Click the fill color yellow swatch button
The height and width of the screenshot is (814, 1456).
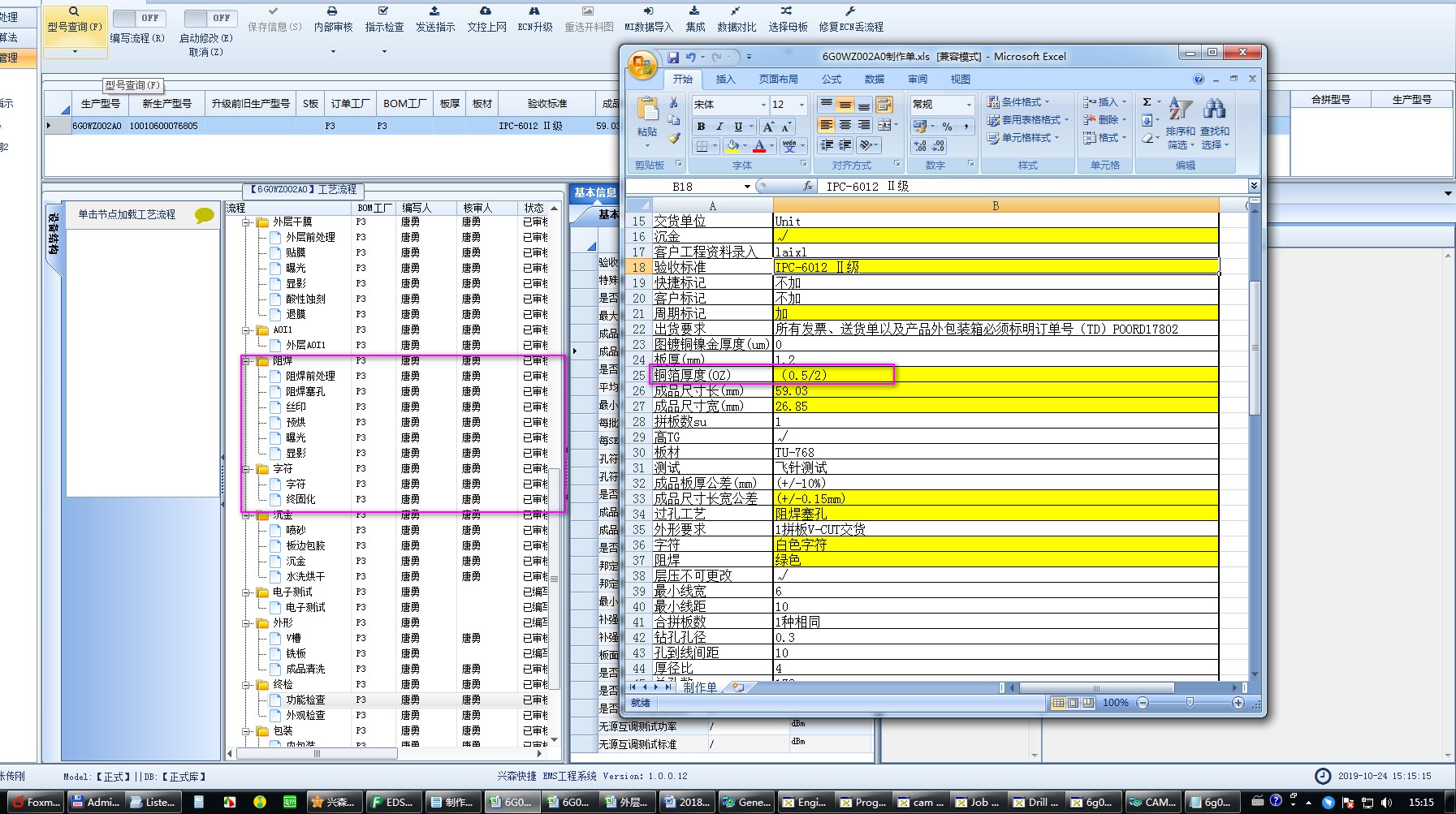pos(732,146)
